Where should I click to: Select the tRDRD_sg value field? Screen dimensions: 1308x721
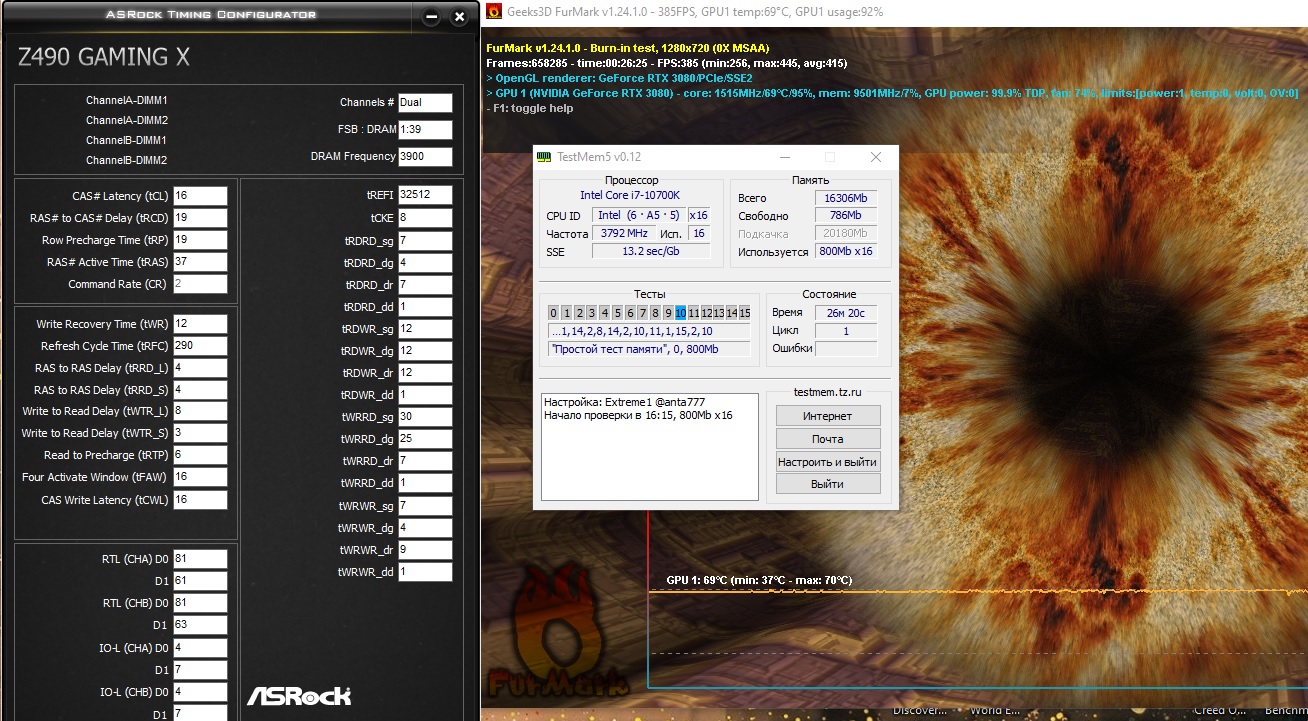pyautogui.click(x=425, y=241)
